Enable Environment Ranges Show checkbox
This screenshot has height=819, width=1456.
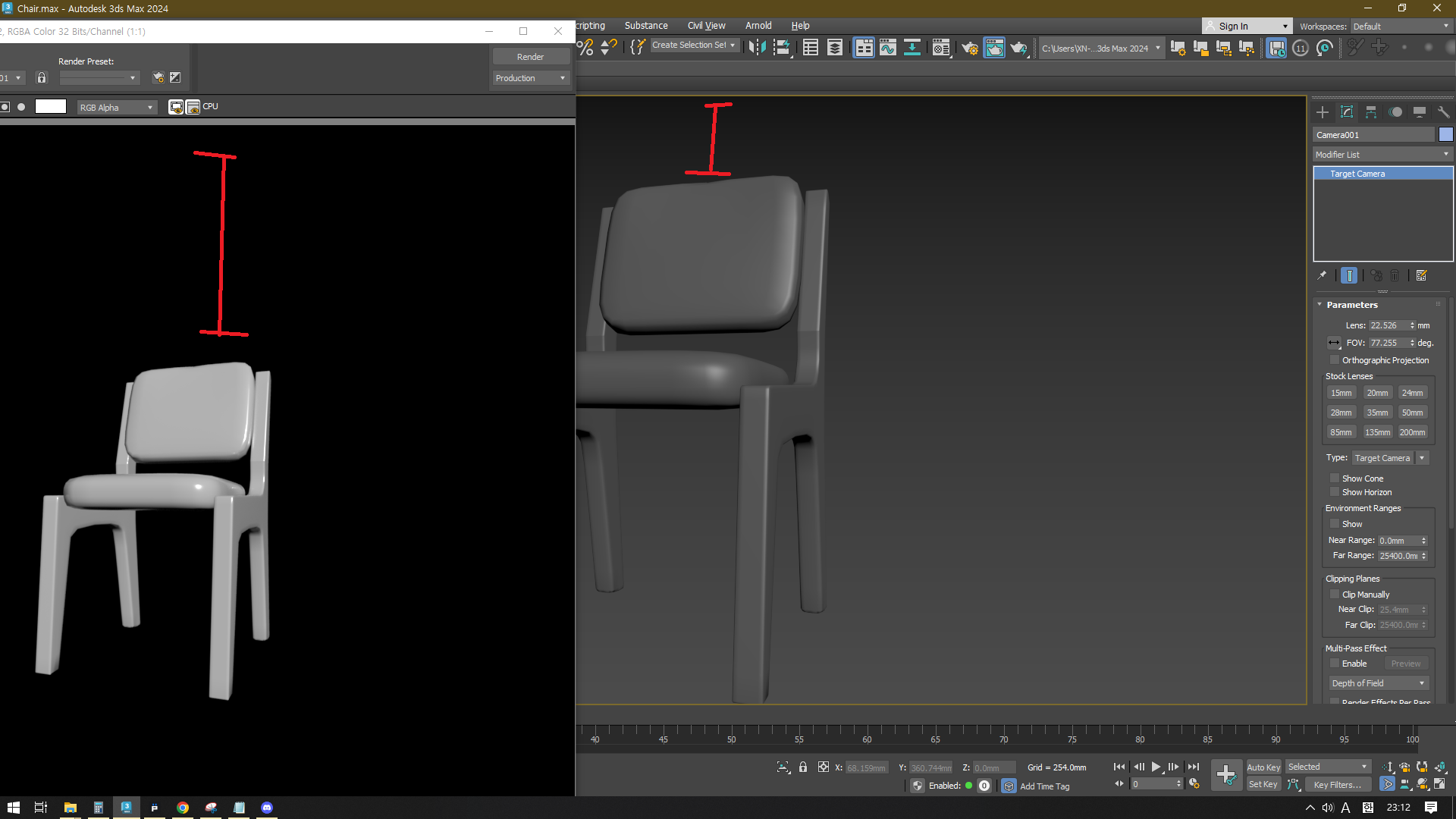(1335, 524)
